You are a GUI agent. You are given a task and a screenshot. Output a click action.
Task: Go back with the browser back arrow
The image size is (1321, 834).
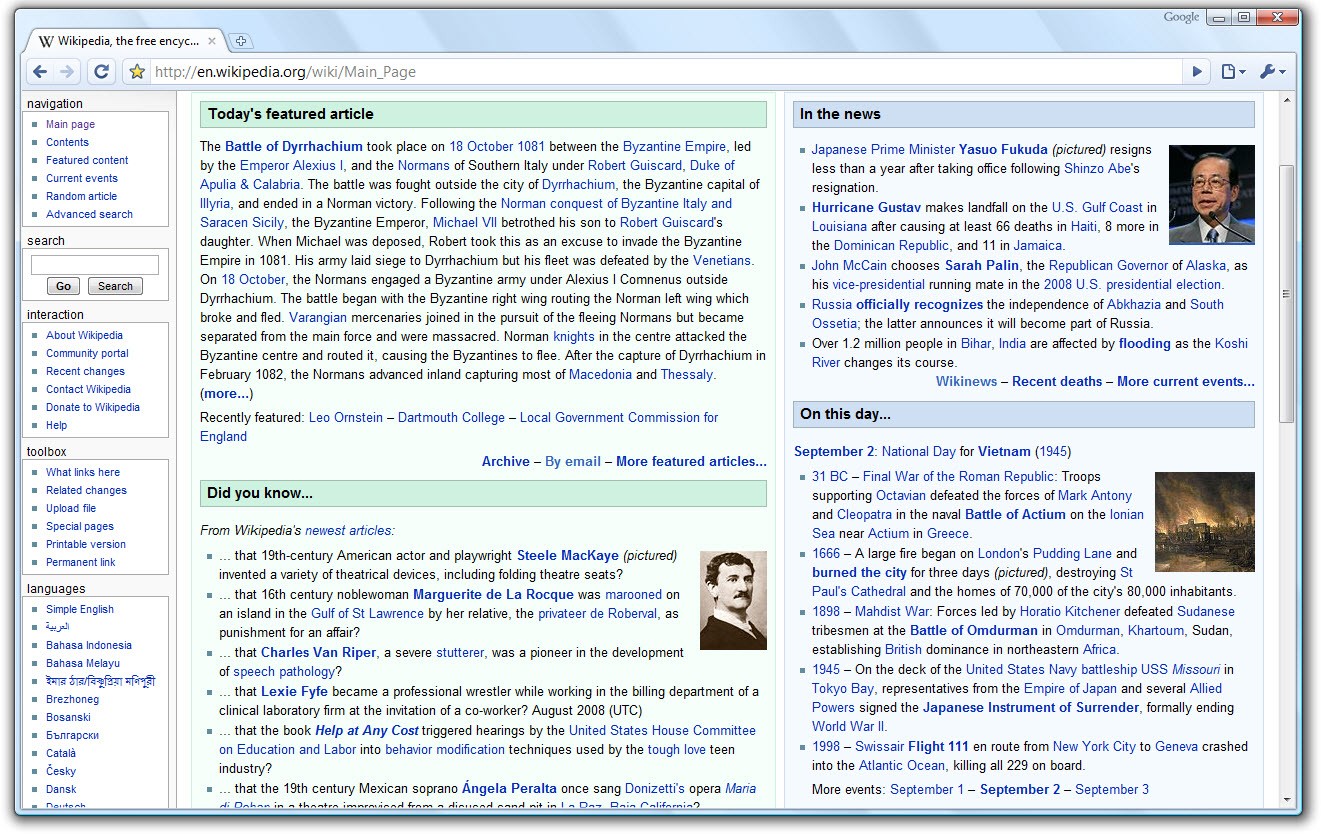[x=39, y=71]
